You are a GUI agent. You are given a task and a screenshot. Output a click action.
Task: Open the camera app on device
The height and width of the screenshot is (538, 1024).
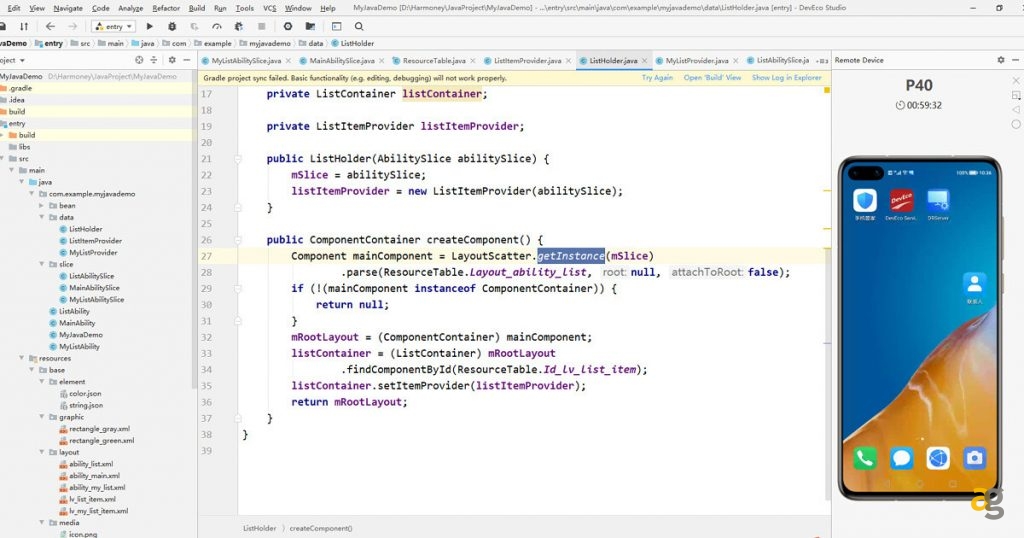[x=974, y=458]
